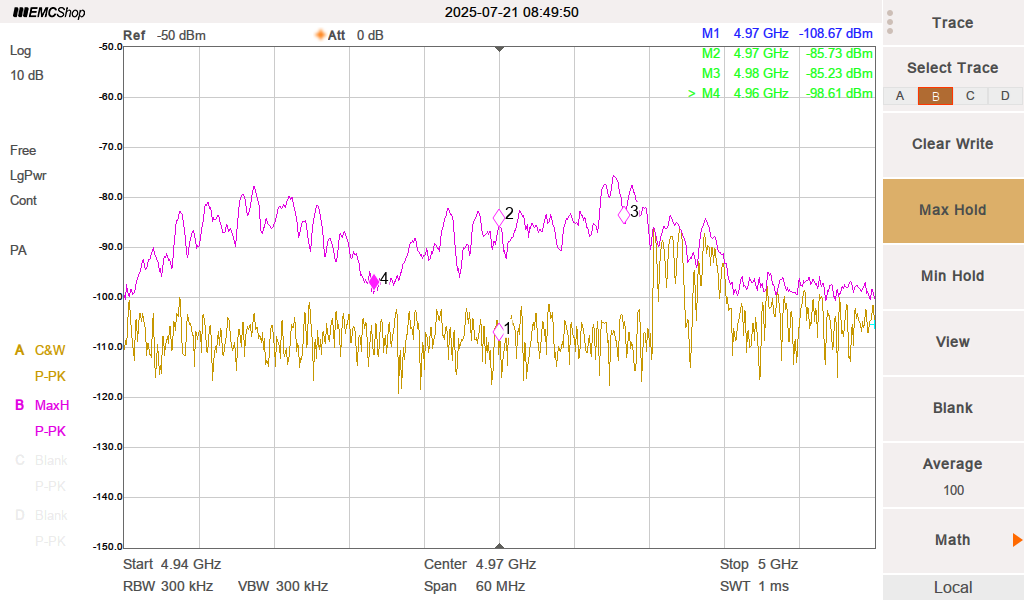Click marker 1 diamond on yellow trace

click(499, 332)
